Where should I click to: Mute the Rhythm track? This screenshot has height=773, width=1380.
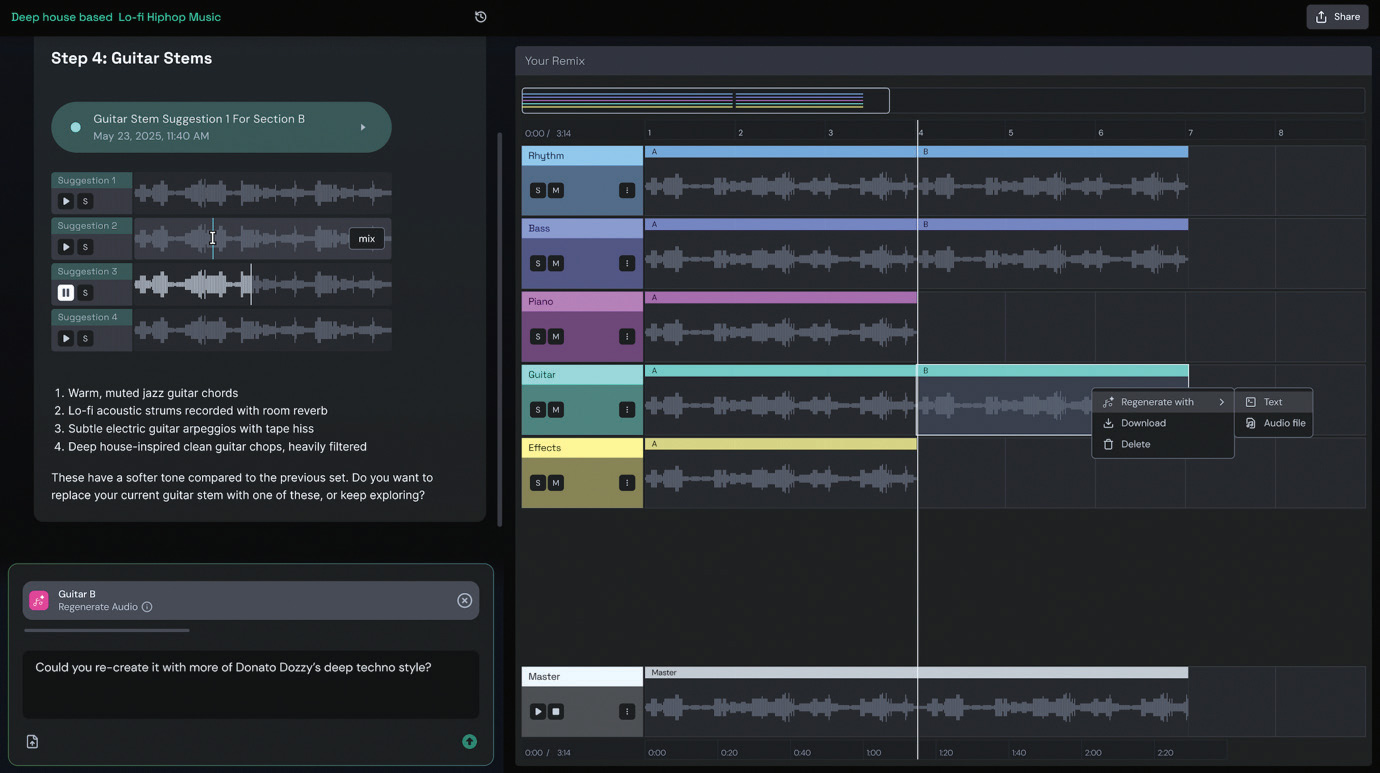[x=556, y=191]
